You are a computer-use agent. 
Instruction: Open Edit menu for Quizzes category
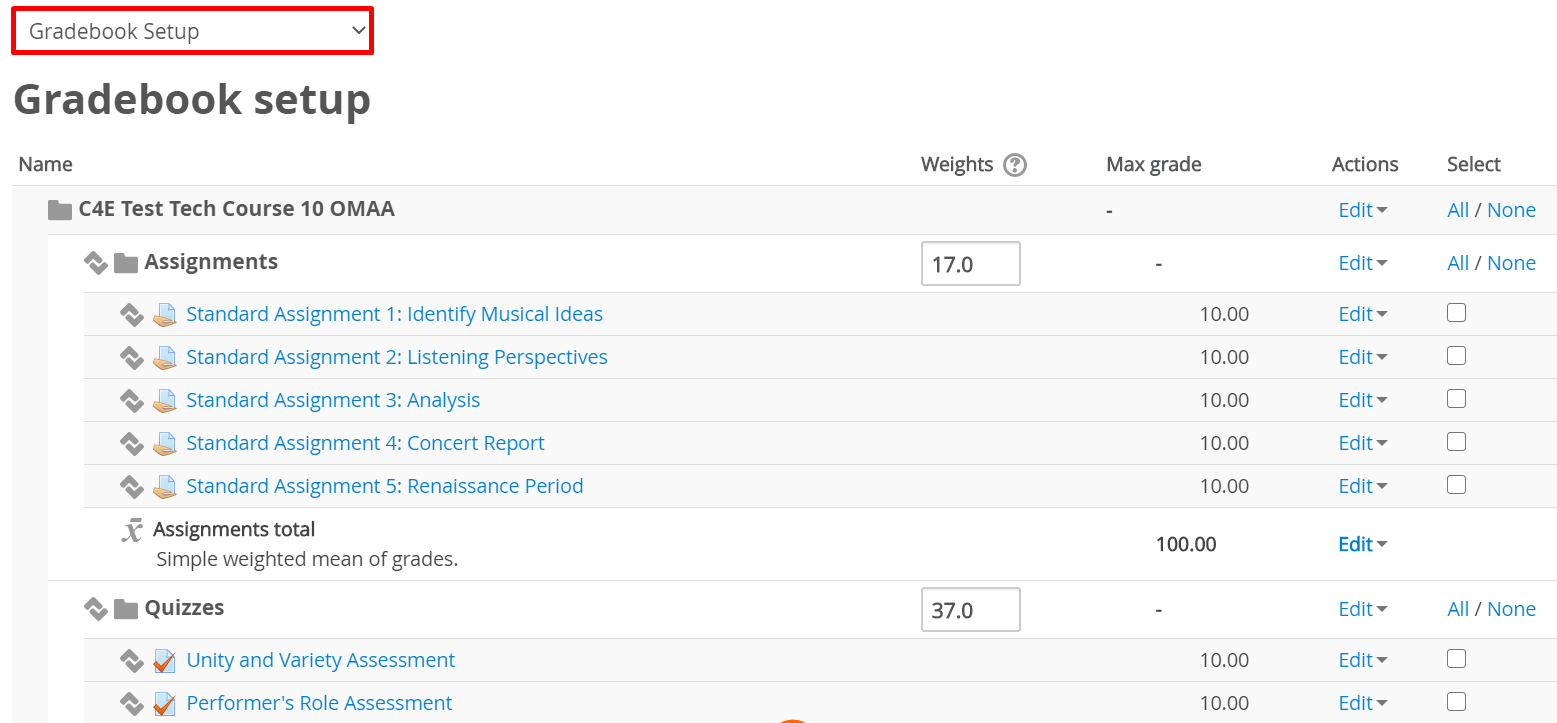pyautogui.click(x=1362, y=609)
